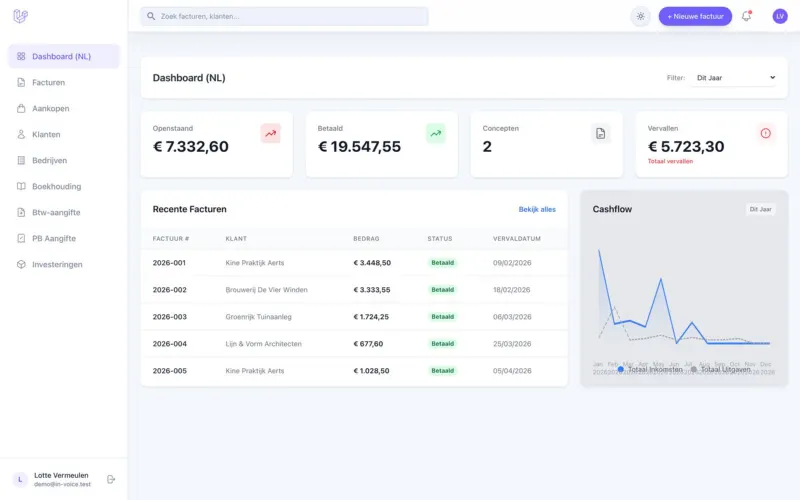The height and width of the screenshot is (500, 800).
Task: Open invoice 2026-004
Action: [169, 344]
